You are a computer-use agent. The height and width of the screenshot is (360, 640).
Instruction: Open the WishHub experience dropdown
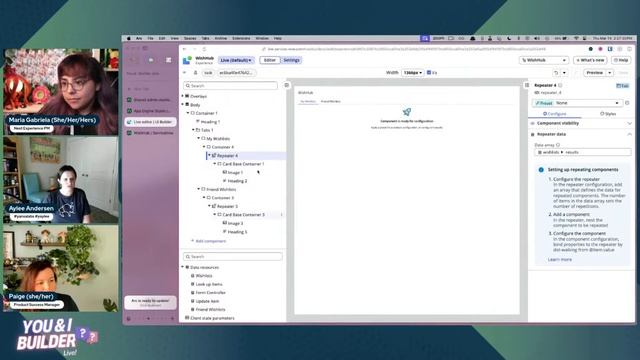[x=544, y=60]
